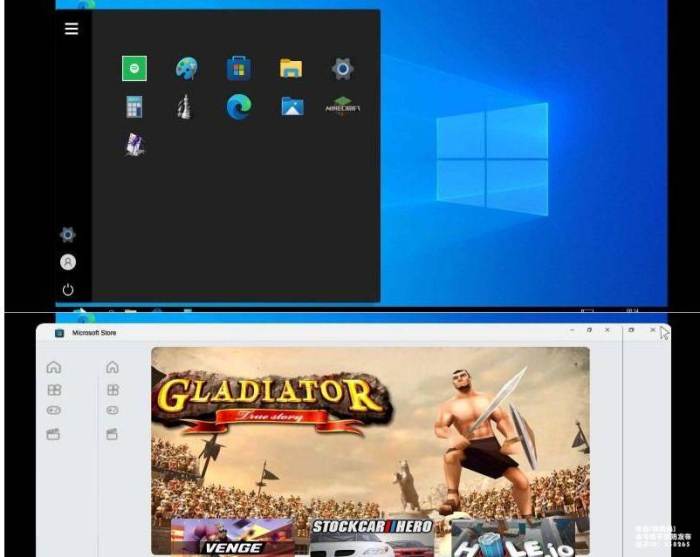The image size is (700, 557).
Task: Open Gaming section in the leftmost Store sidebar
Action: [x=54, y=410]
